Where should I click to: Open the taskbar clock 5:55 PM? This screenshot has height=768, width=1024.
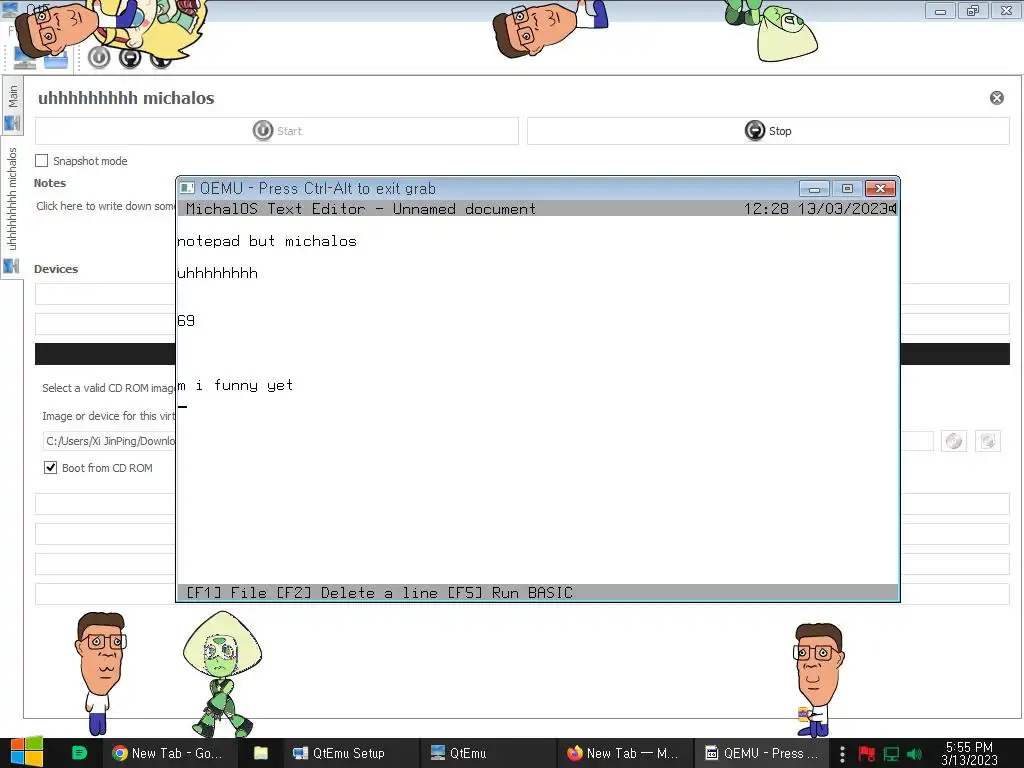[969, 754]
